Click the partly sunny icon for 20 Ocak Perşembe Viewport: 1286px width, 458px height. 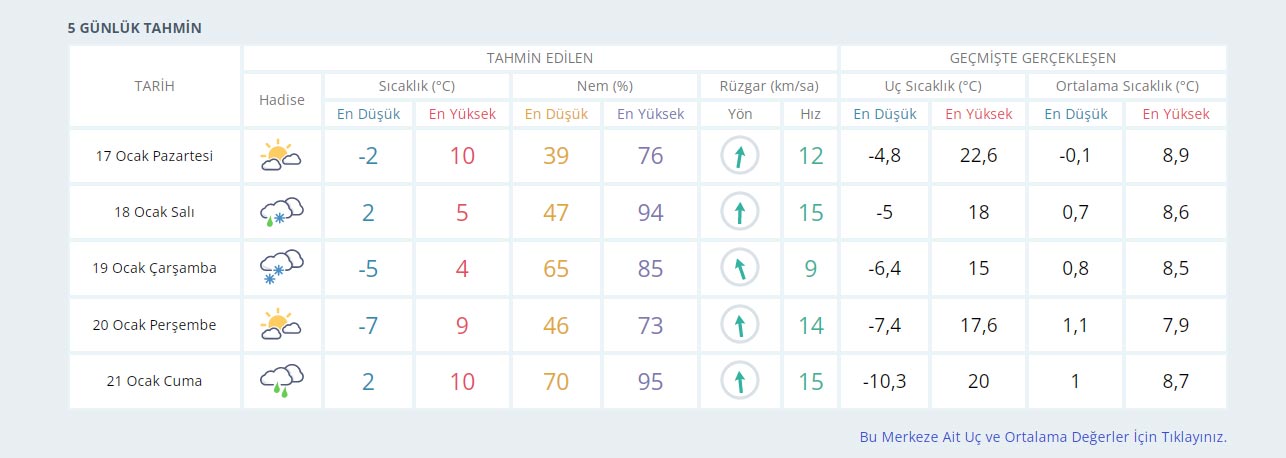[281, 324]
